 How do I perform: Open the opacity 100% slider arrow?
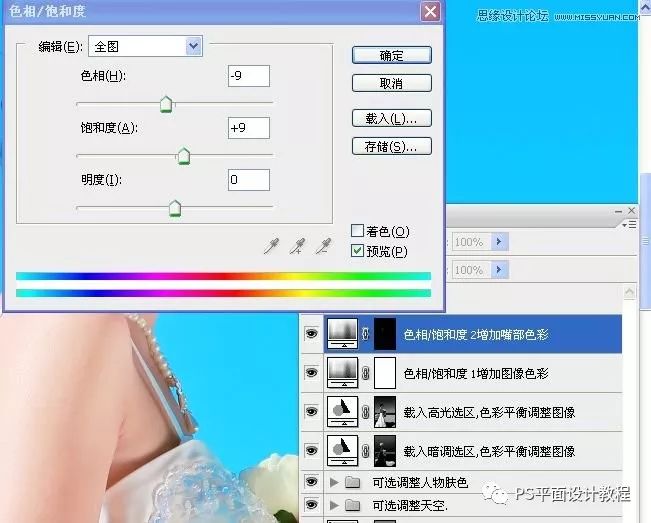(499, 241)
